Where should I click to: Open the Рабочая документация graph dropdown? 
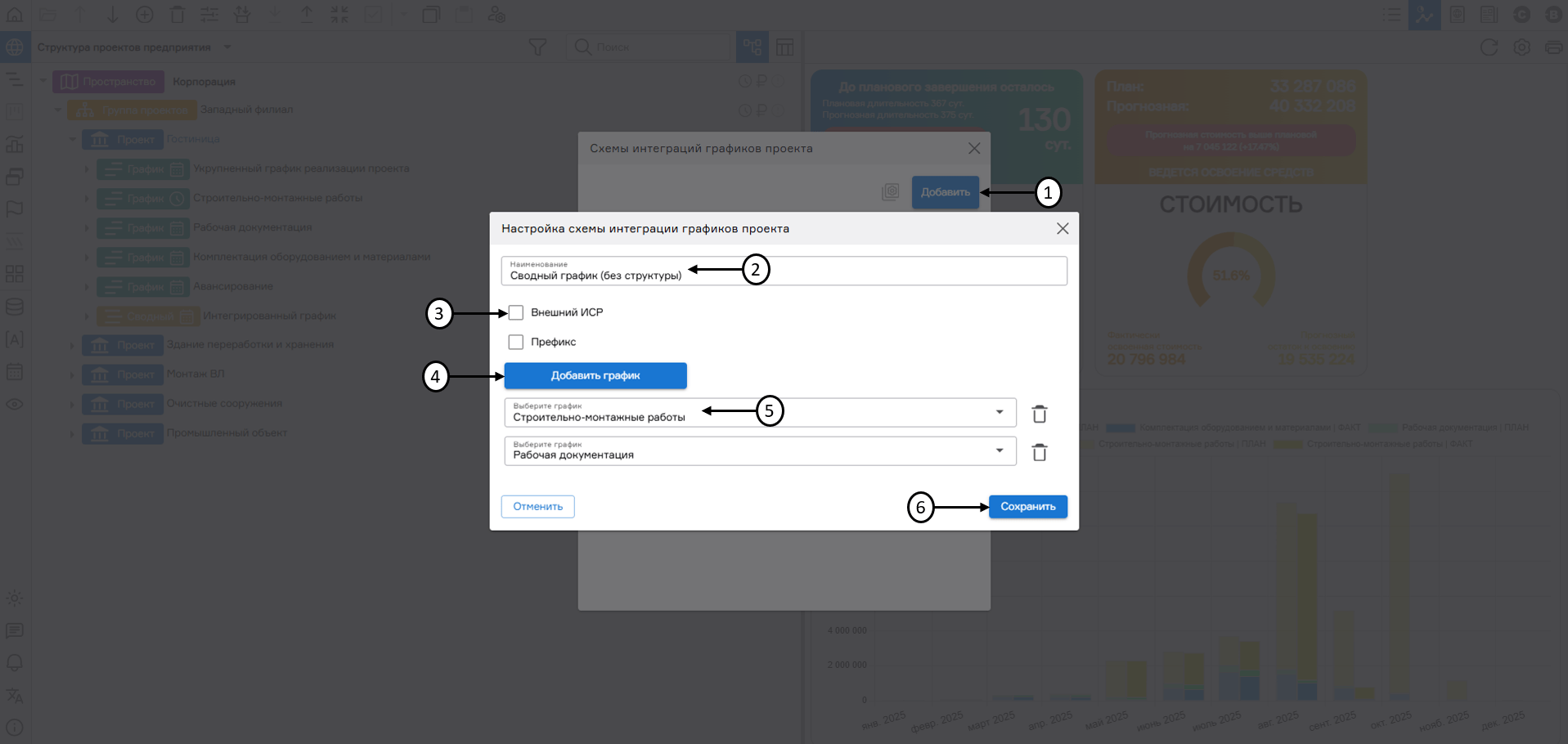click(998, 450)
